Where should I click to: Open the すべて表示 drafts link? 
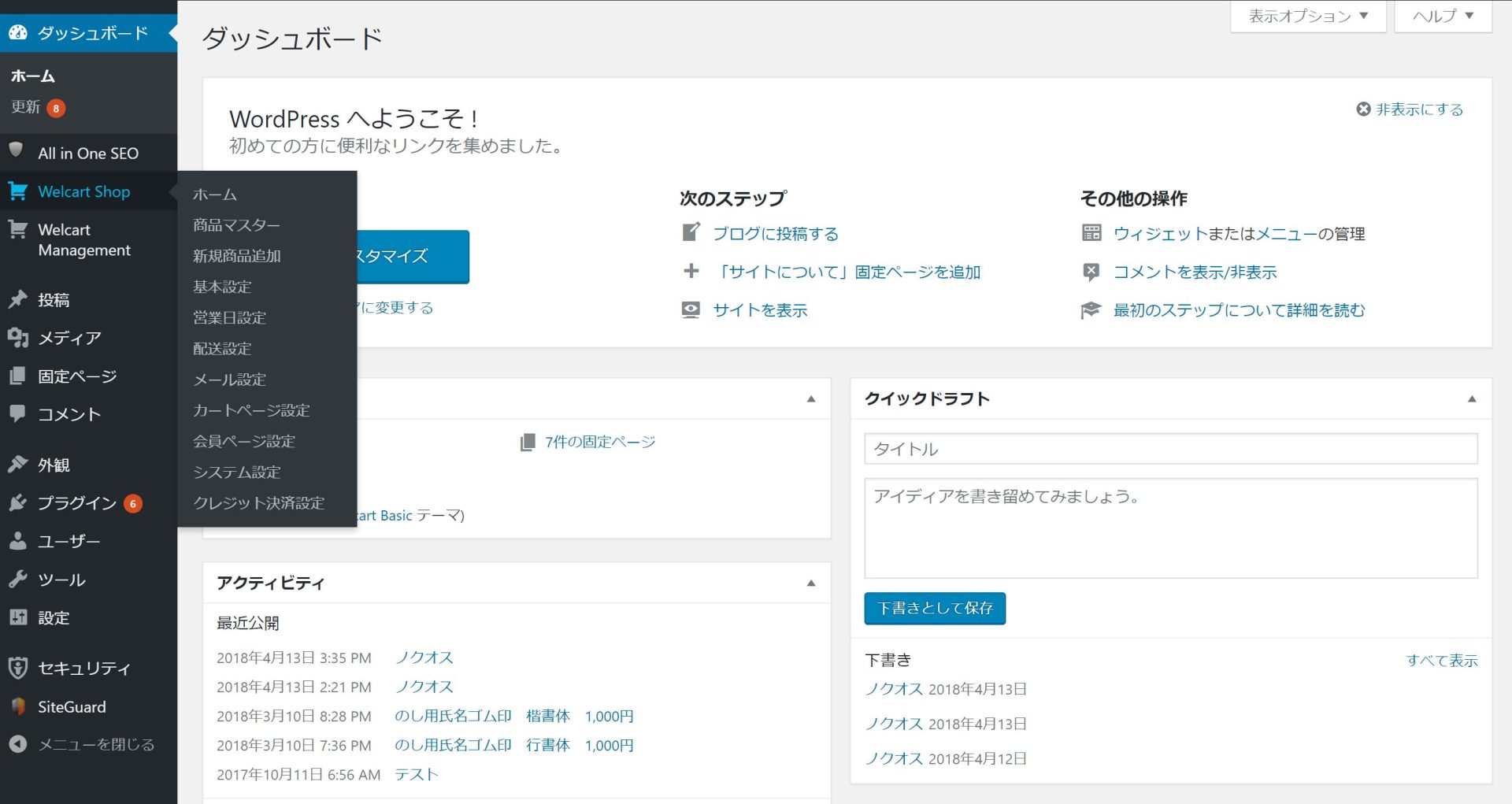[1442, 660]
